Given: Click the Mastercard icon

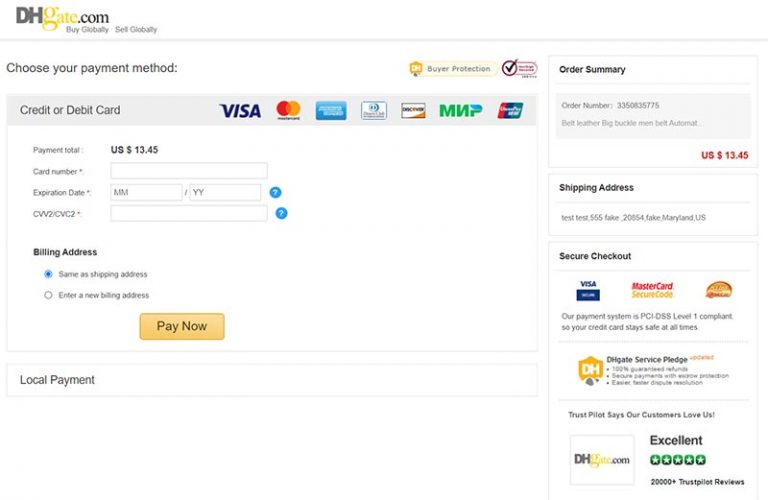Looking at the screenshot, I should pyautogui.click(x=288, y=110).
